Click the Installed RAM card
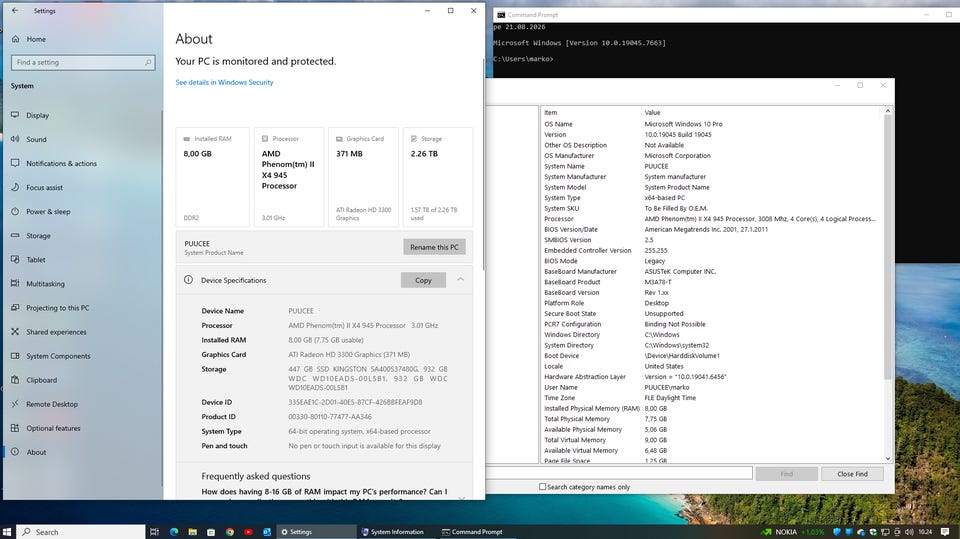 coord(212,177)
